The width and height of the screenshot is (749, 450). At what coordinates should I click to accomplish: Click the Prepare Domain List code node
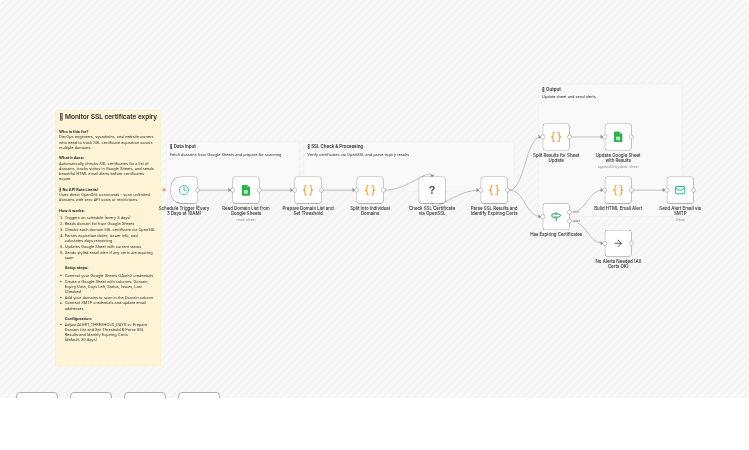point(308,190)
